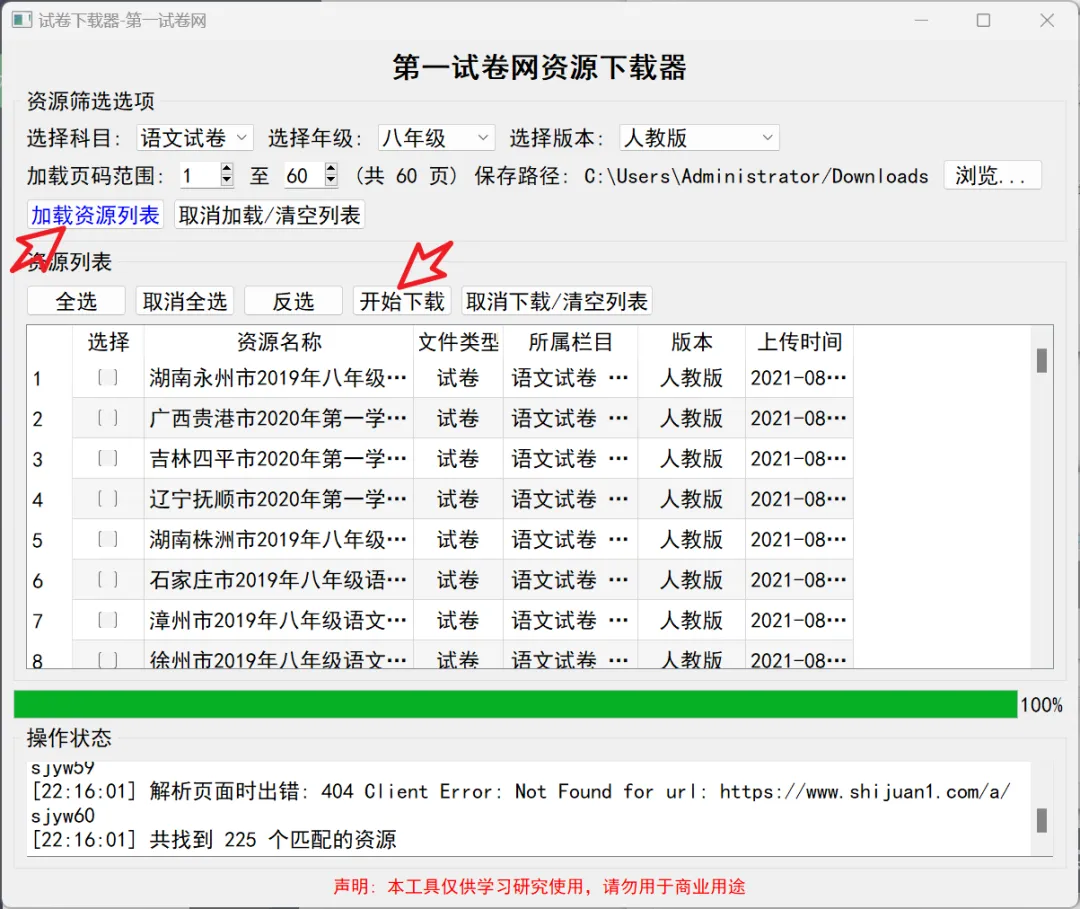Deselect all using 取消全选
Image resolution: width=1080 pixels, height=909 pixels.
(x=184, y=301)
